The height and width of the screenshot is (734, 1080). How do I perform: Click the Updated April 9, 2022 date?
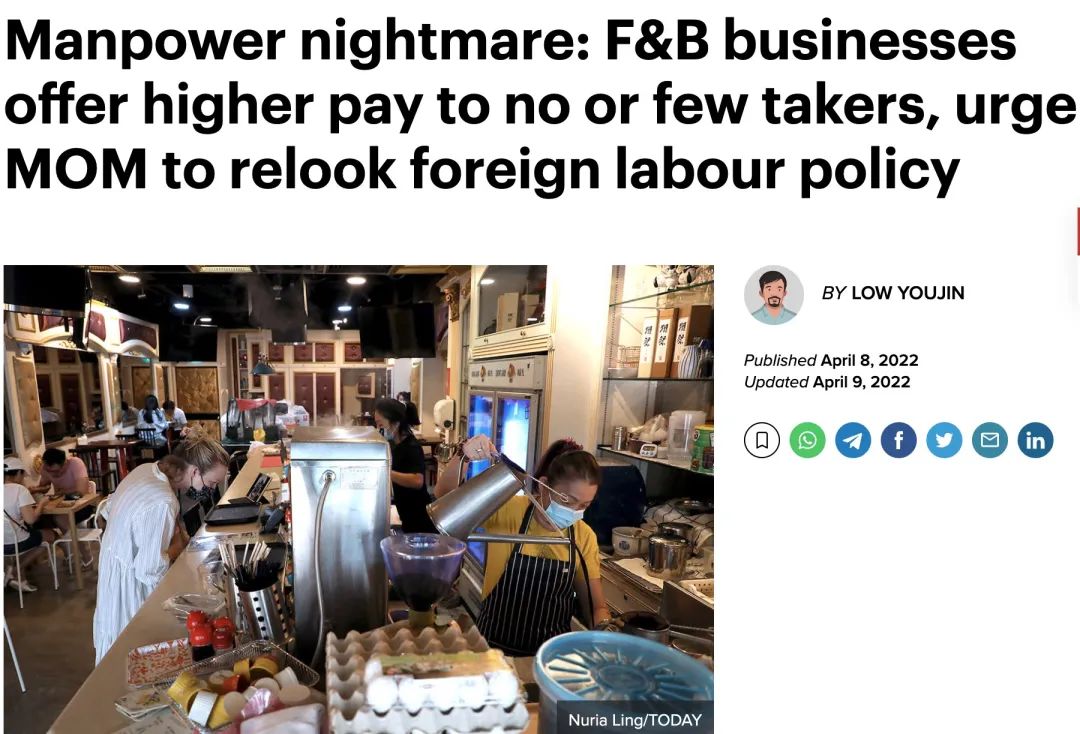point(827,381)
